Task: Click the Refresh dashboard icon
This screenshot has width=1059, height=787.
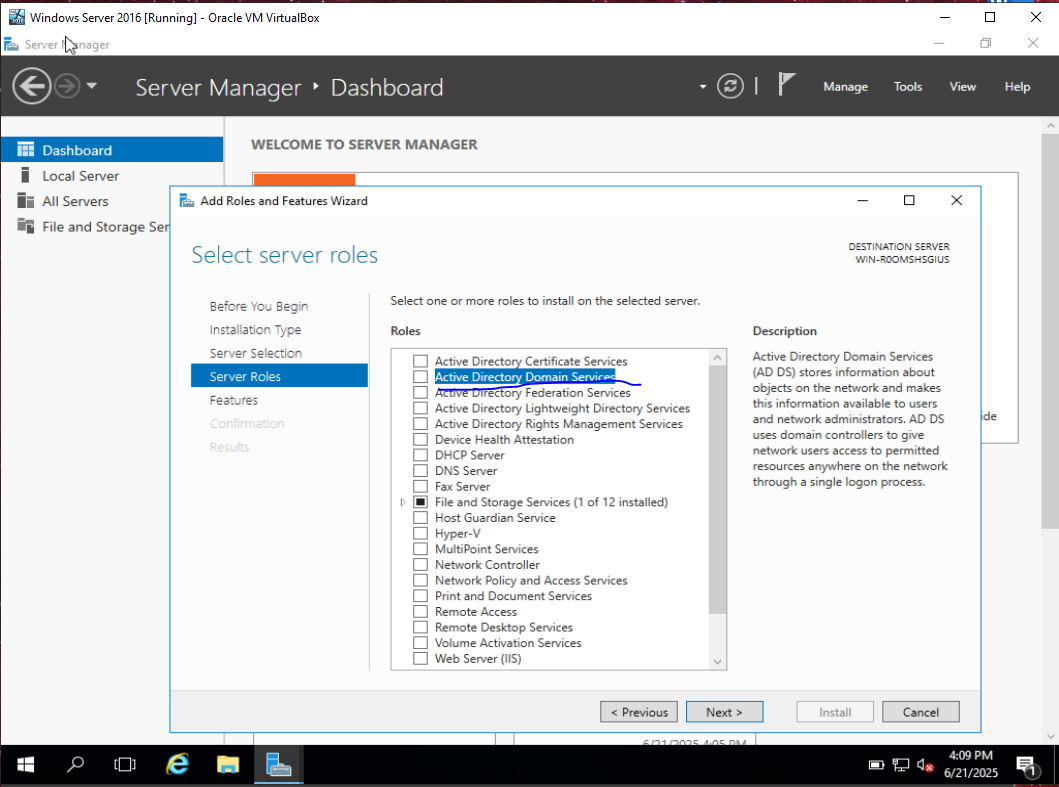Action: click(x=730, y=86)
